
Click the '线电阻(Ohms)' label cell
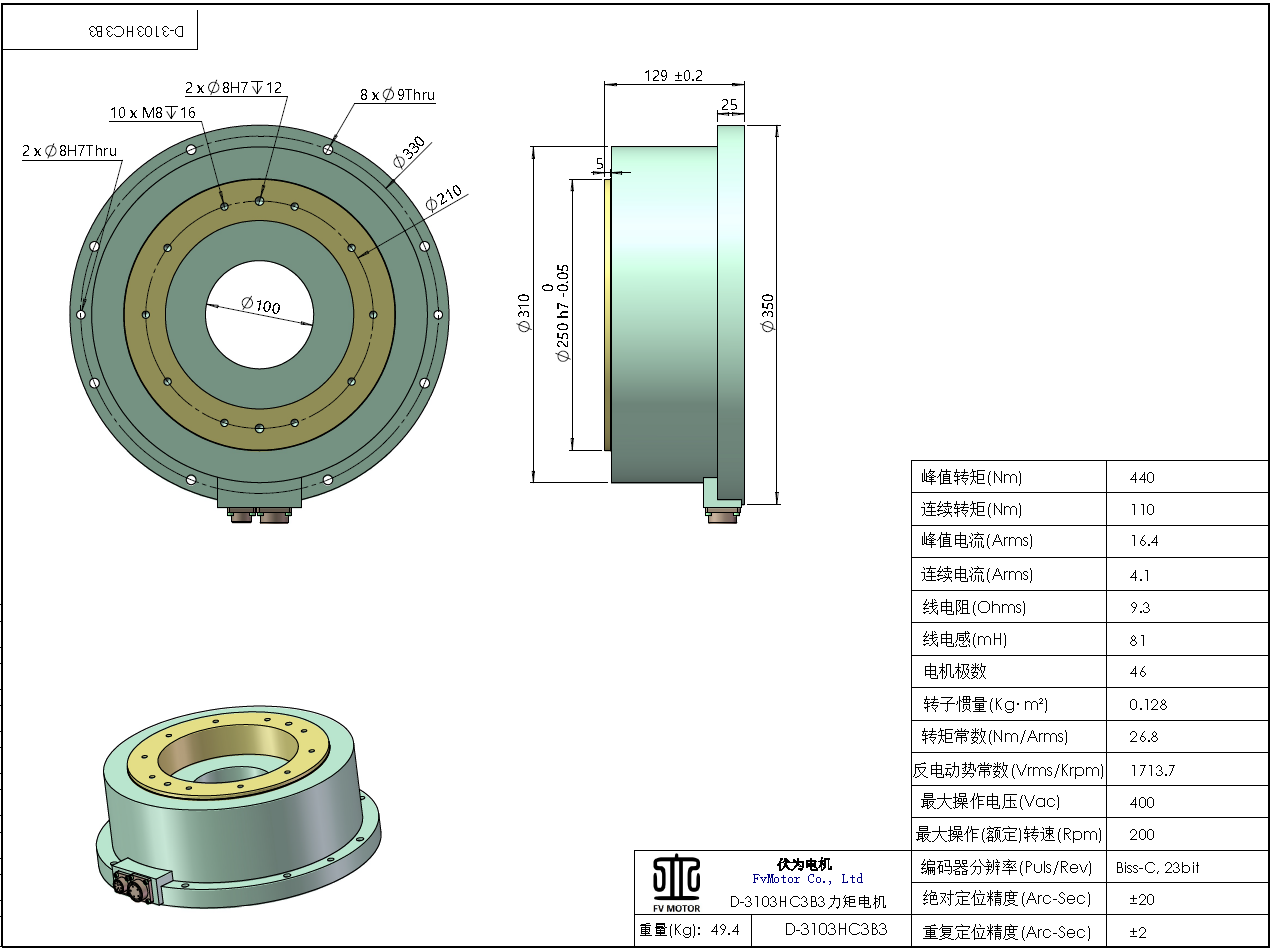[x=1009, y=607]
